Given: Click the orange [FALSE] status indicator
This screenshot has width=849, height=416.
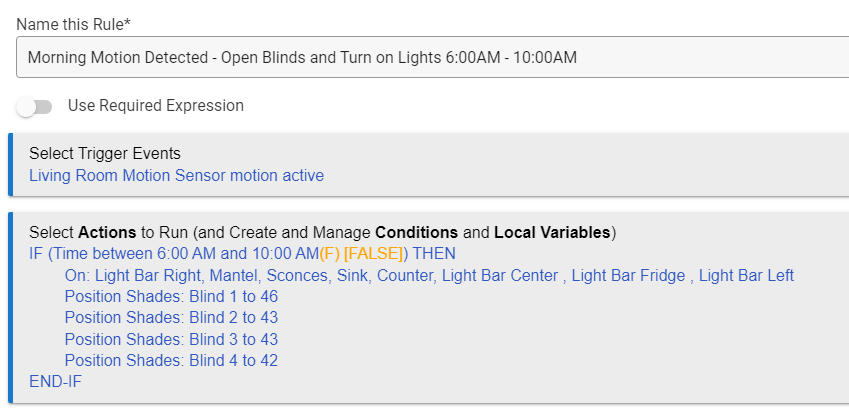Looking at the screenshot, I should tap(373, 254).
